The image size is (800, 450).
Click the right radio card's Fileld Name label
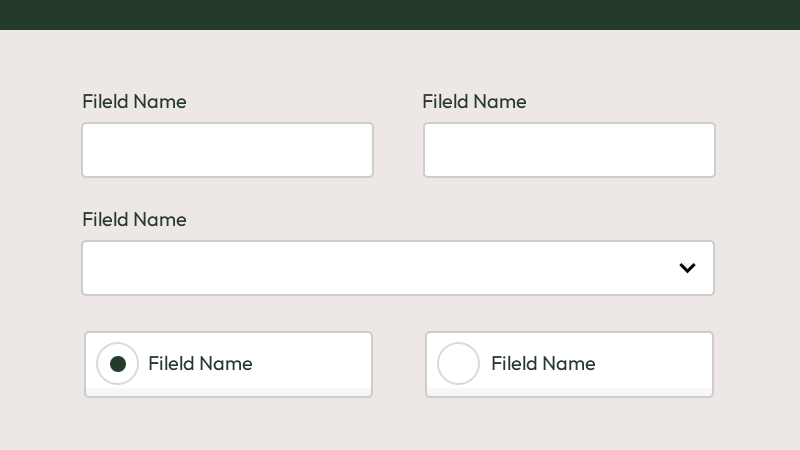pyautogui.click(x=543, y=364)
